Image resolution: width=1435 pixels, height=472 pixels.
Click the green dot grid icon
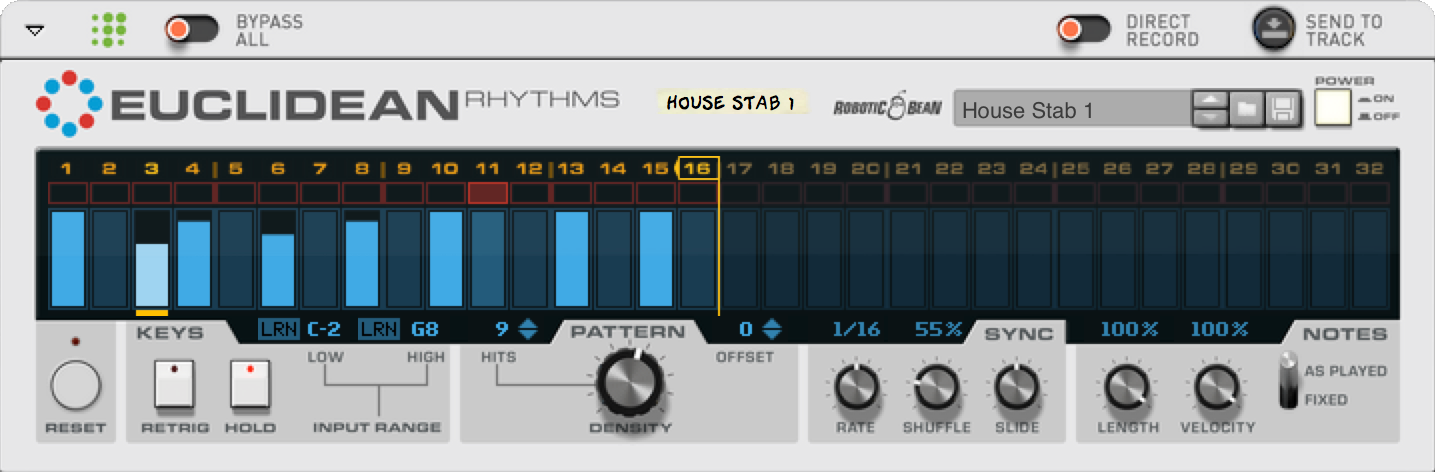108,30
